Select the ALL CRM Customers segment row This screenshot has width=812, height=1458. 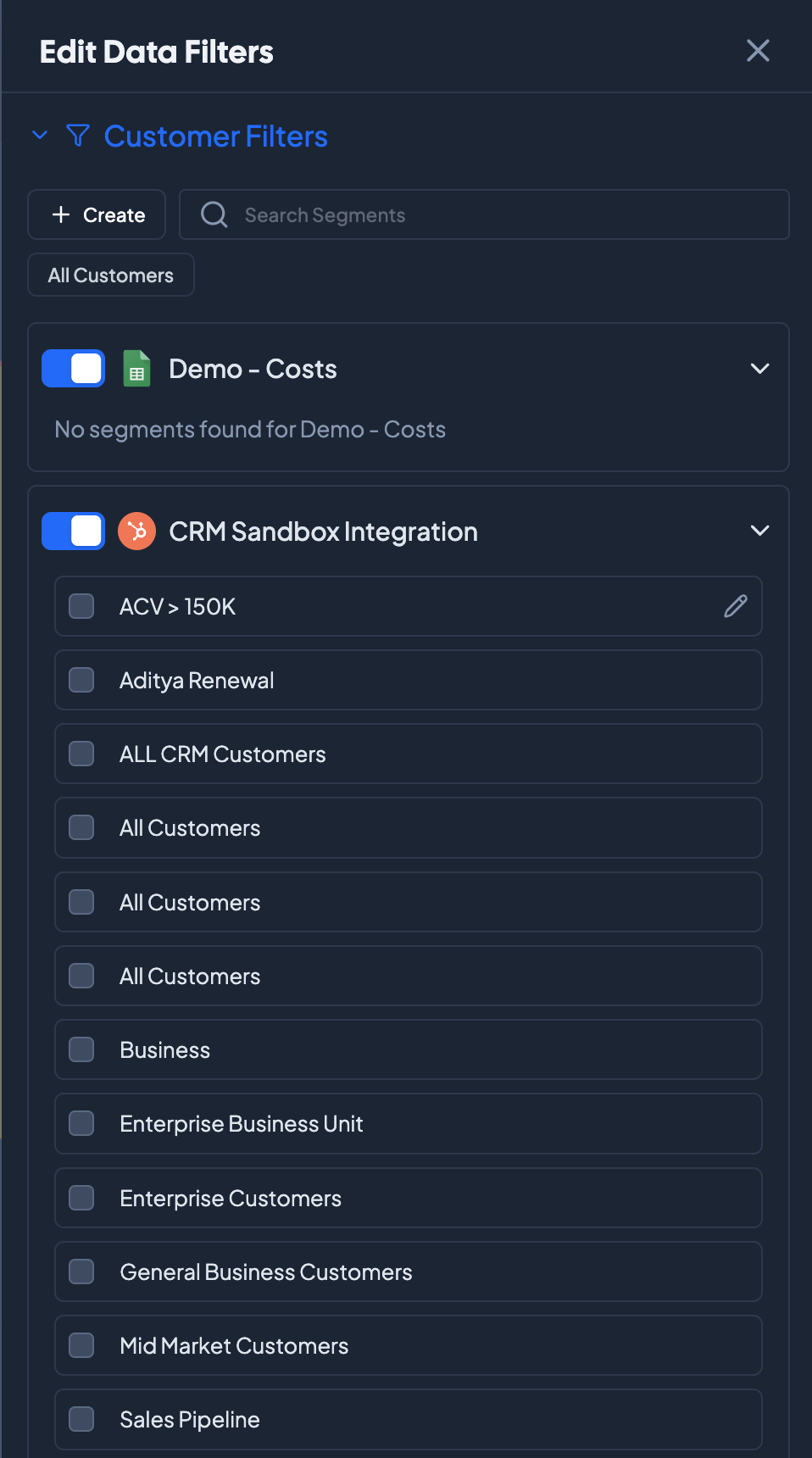click(x=409, y=754)
